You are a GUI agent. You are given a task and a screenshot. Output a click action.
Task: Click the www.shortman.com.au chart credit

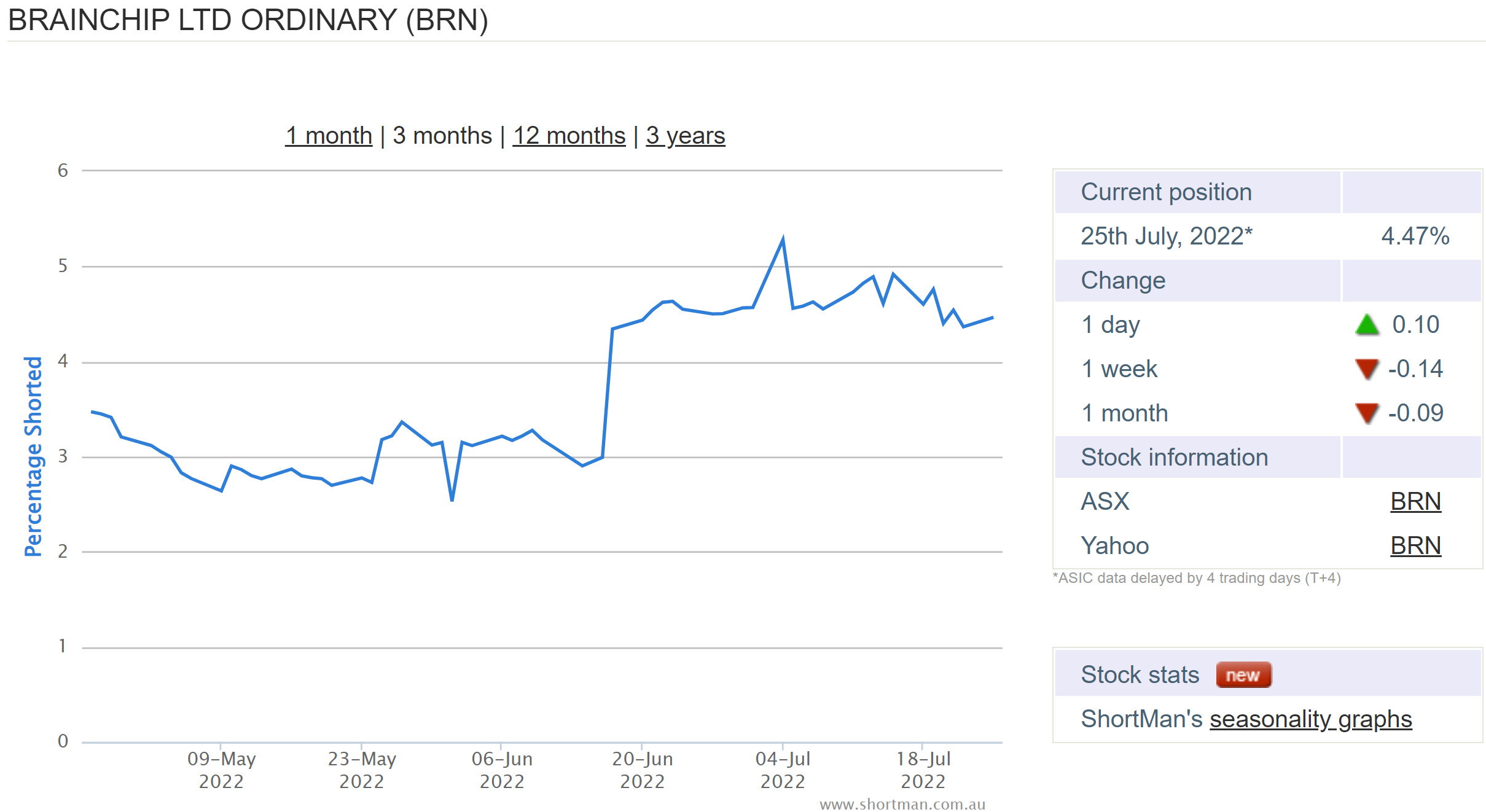902,805
